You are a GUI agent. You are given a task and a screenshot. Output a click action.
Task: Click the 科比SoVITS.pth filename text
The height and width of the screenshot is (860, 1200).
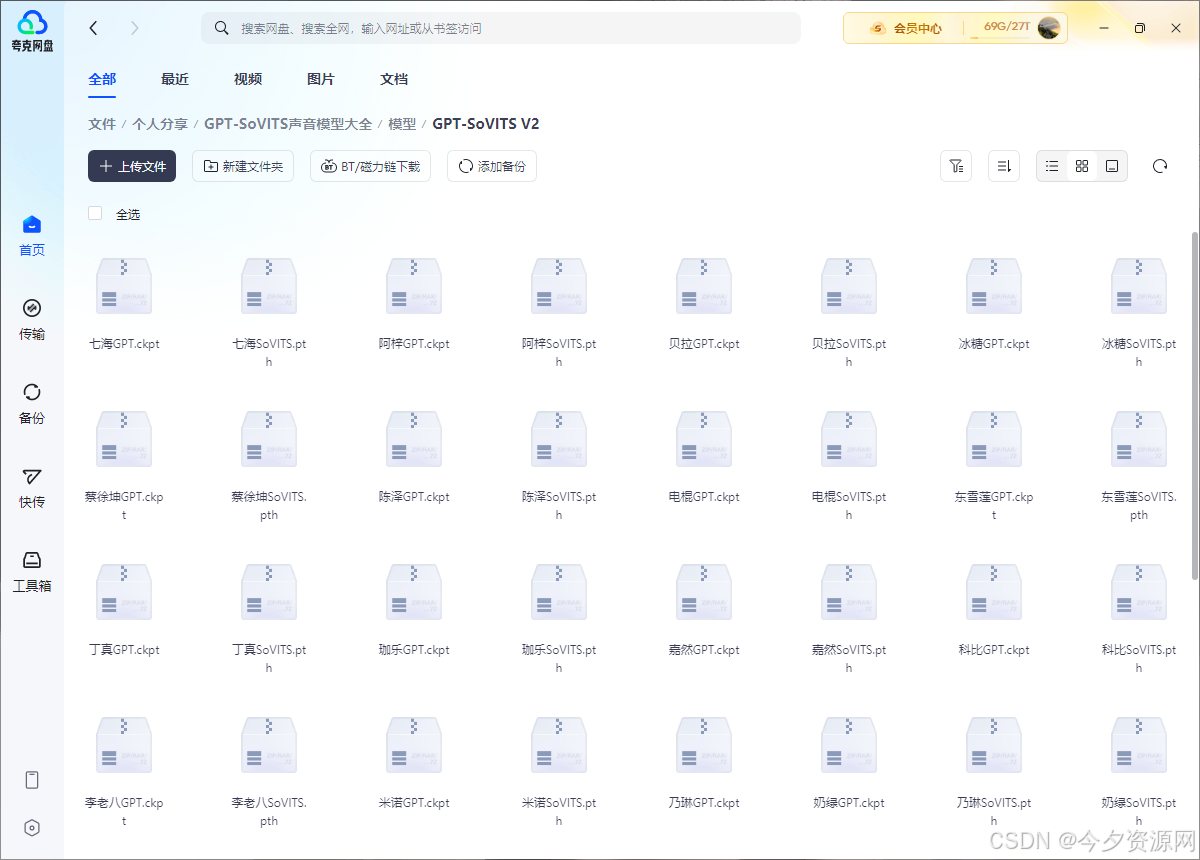(x=1139, y=658)
